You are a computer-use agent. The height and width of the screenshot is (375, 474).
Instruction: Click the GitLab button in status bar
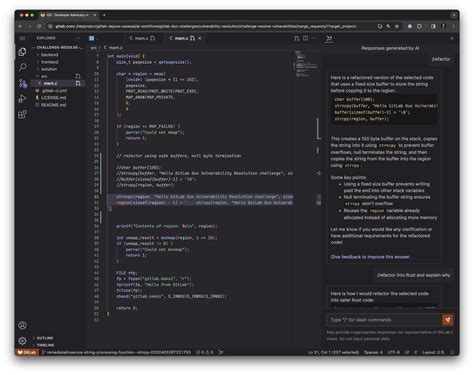pos(27,352)
